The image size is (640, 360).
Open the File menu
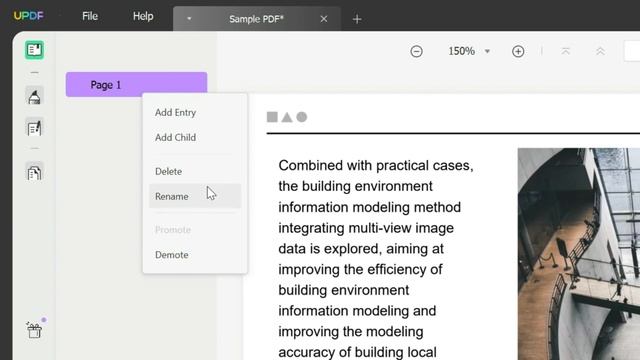(90, 16)
